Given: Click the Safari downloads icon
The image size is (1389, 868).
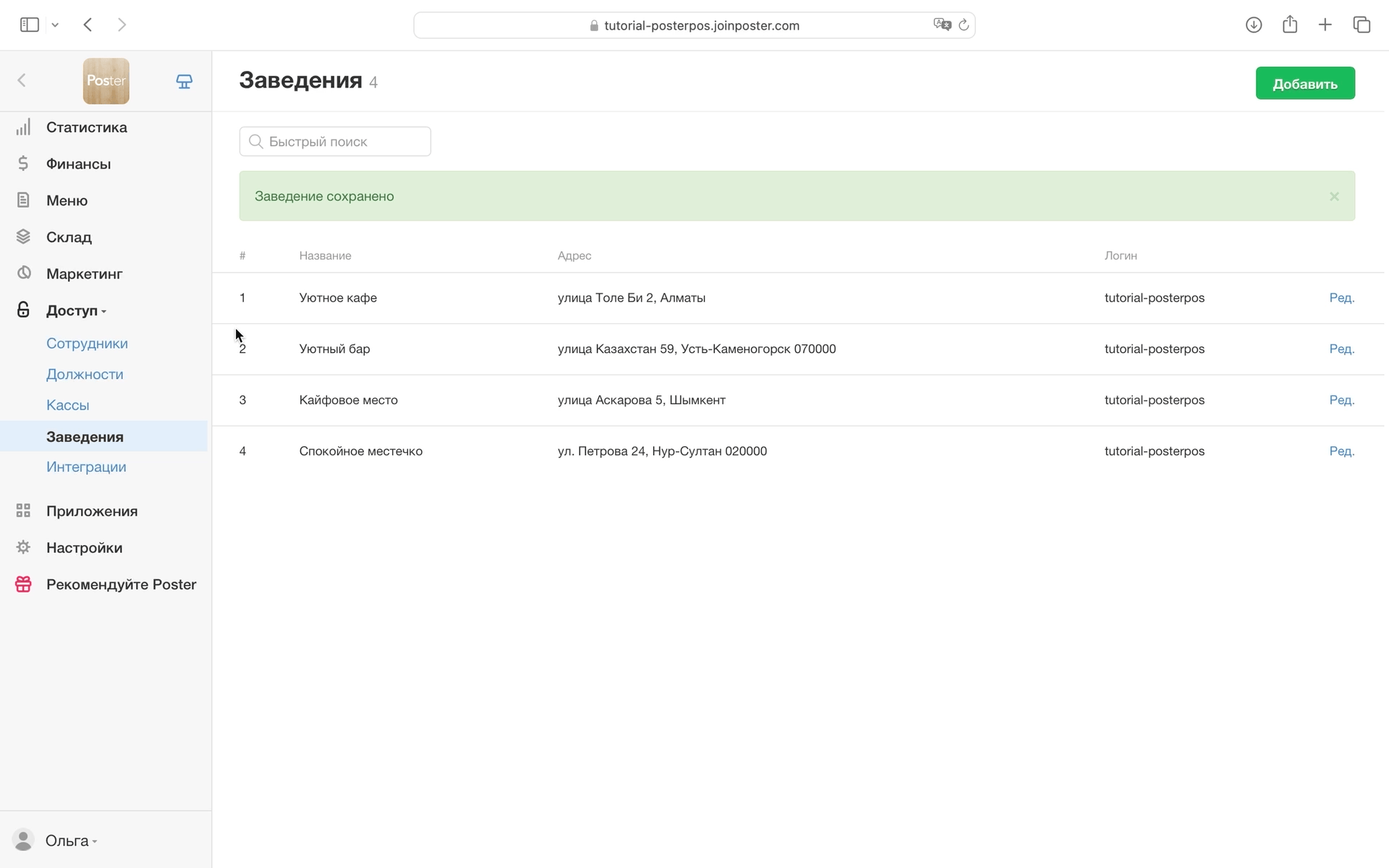Looking at the screenshot, I should pos(1254,25).
